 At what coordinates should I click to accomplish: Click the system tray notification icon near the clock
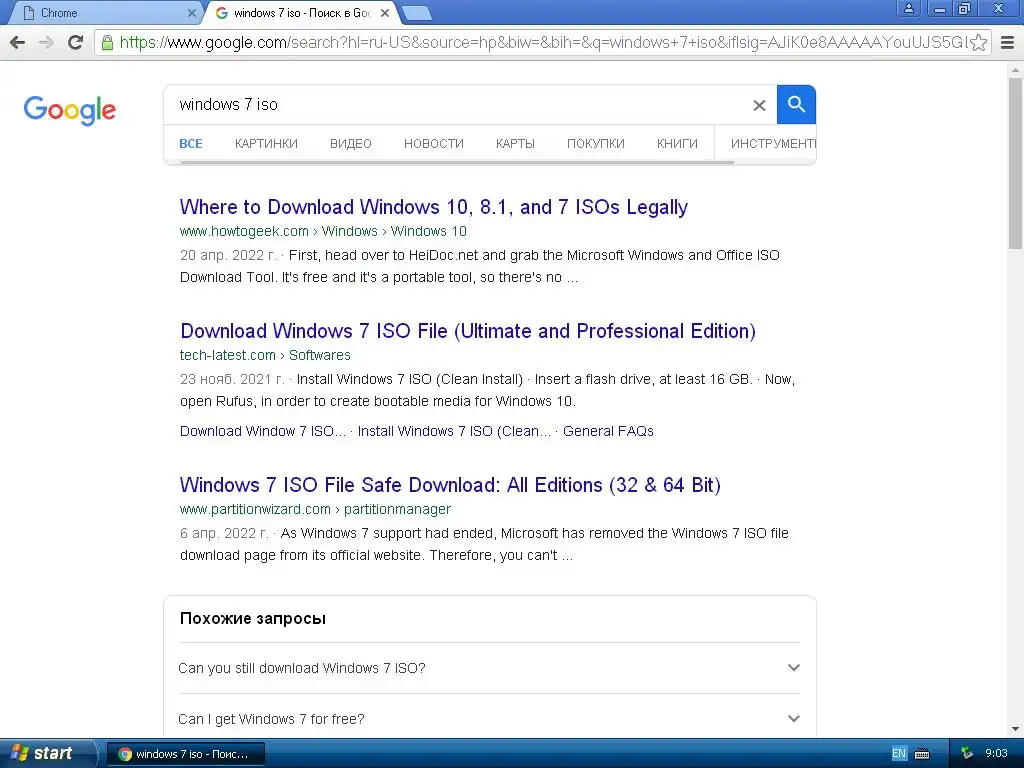click(967, 754)
